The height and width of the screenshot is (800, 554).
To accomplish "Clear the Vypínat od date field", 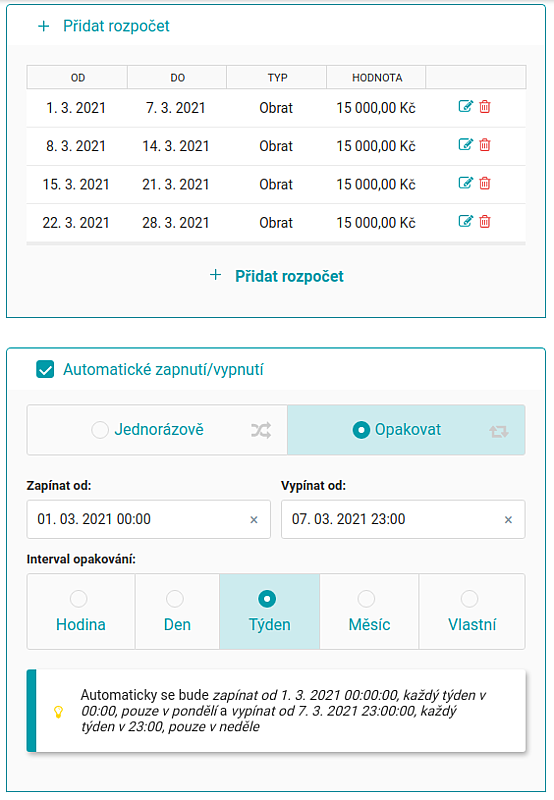I will [x=508, y=520].
